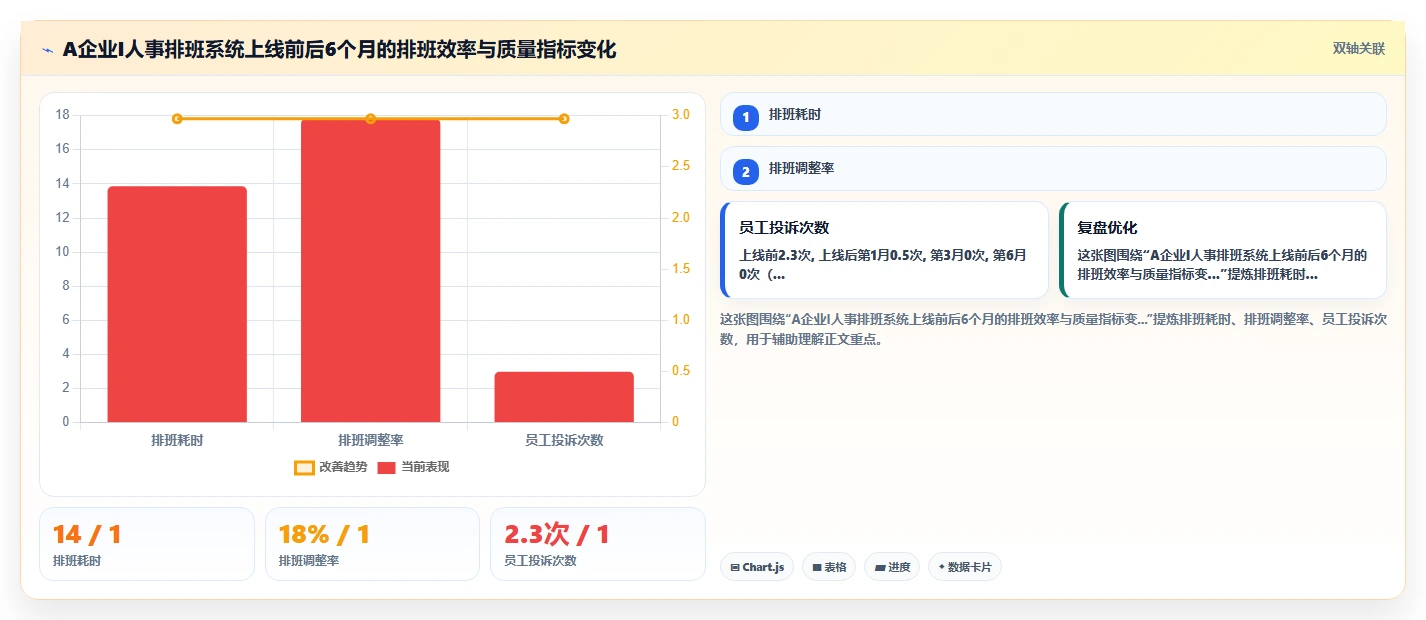Click the 14 / 1 排班耗时 stat card

tap(147, 544)
